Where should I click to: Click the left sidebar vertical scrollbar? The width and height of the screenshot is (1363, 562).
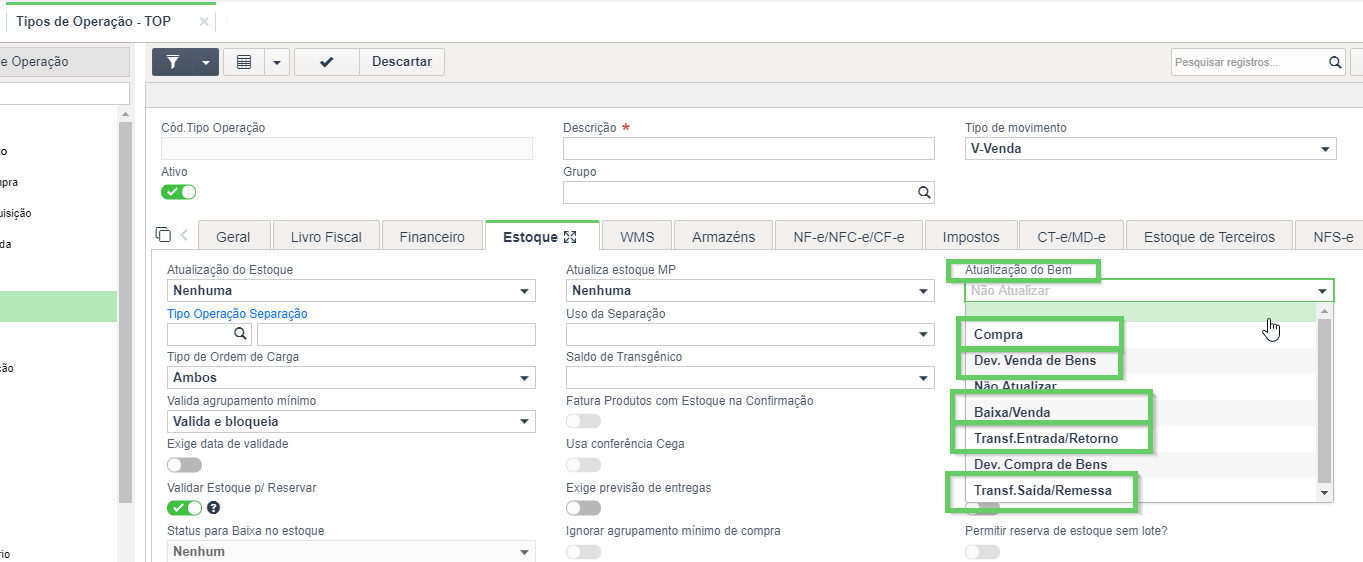click(x=125, y=312)
